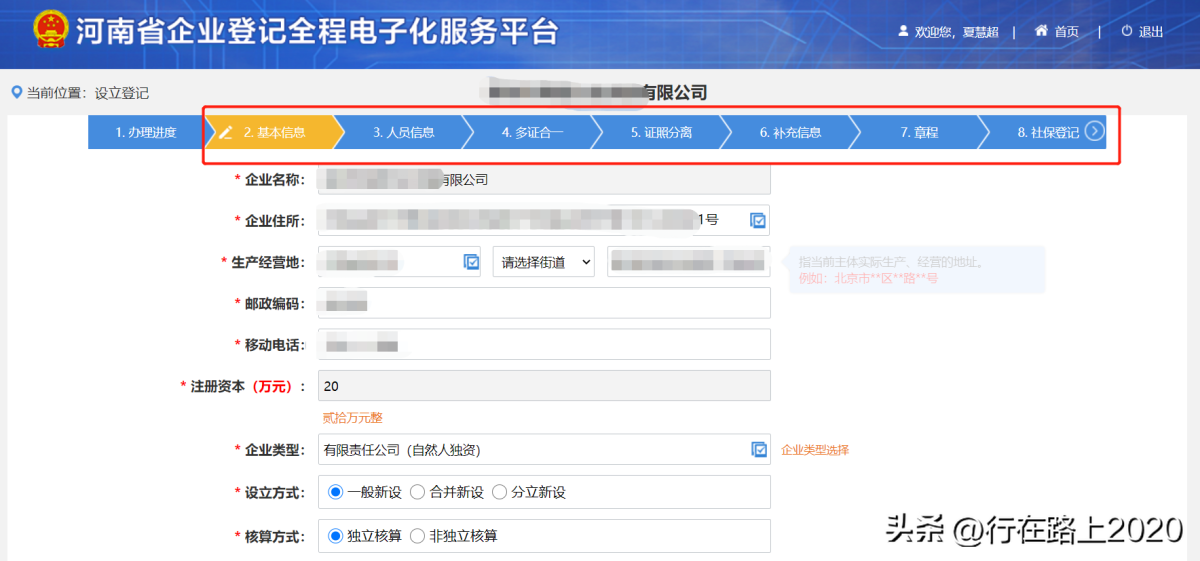Click the power icon to log out
Viewport: 1200px width, 561px height.
coord(1127,31)
